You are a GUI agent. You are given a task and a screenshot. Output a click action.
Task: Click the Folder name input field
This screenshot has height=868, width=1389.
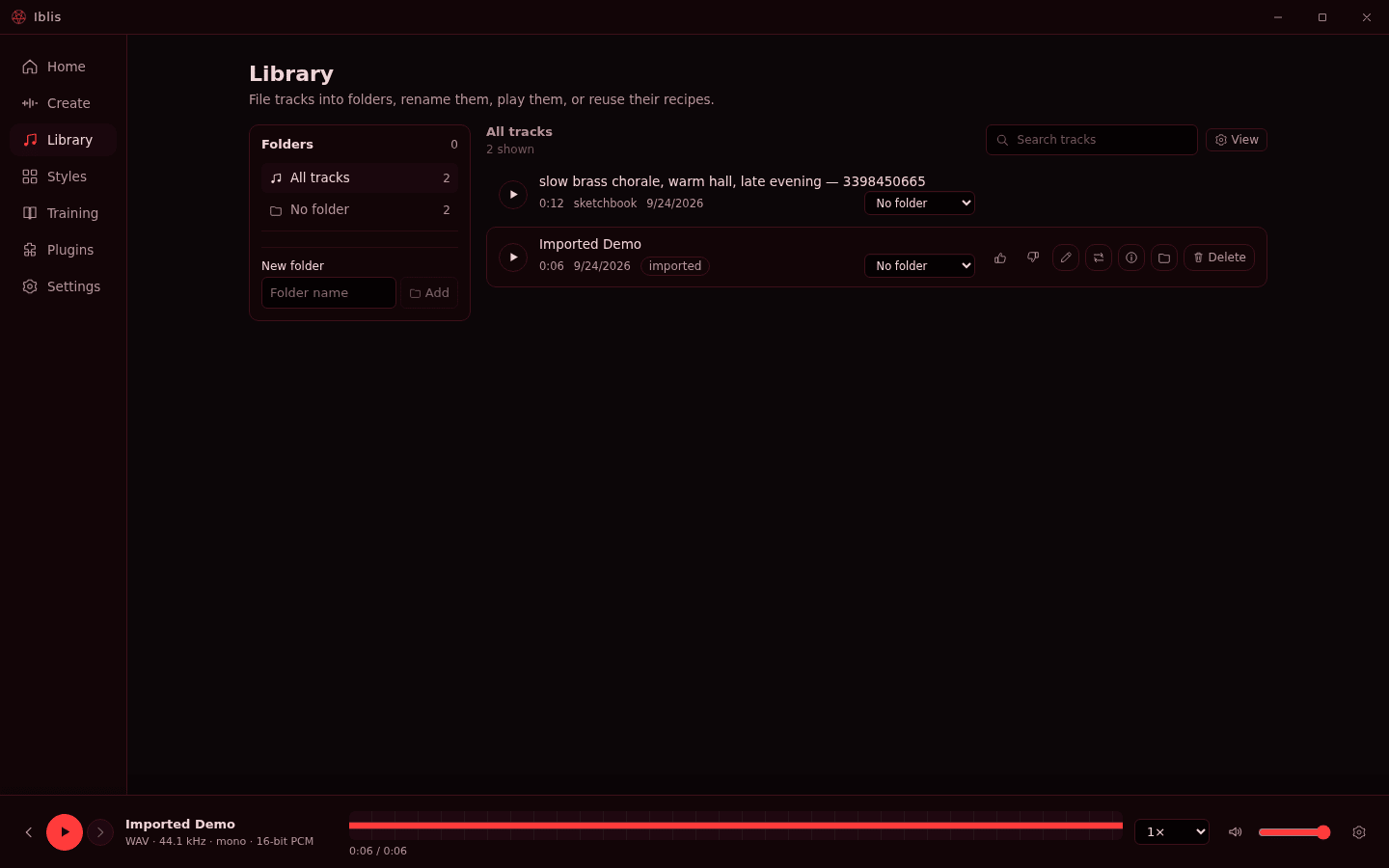pyautogui.click(x=329, y=293)
